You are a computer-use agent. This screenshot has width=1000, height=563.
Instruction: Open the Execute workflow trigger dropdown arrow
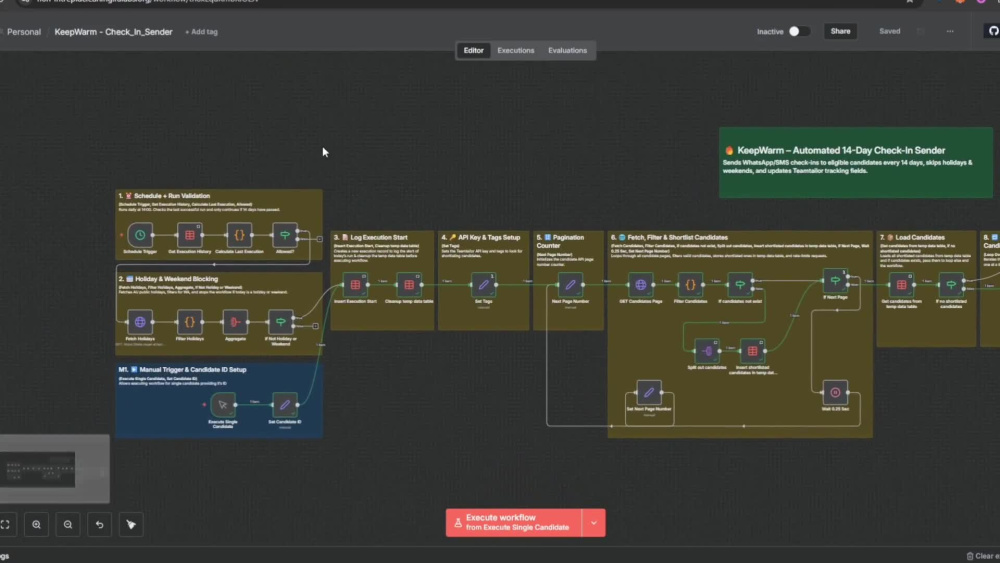click(x=594, y=523)
